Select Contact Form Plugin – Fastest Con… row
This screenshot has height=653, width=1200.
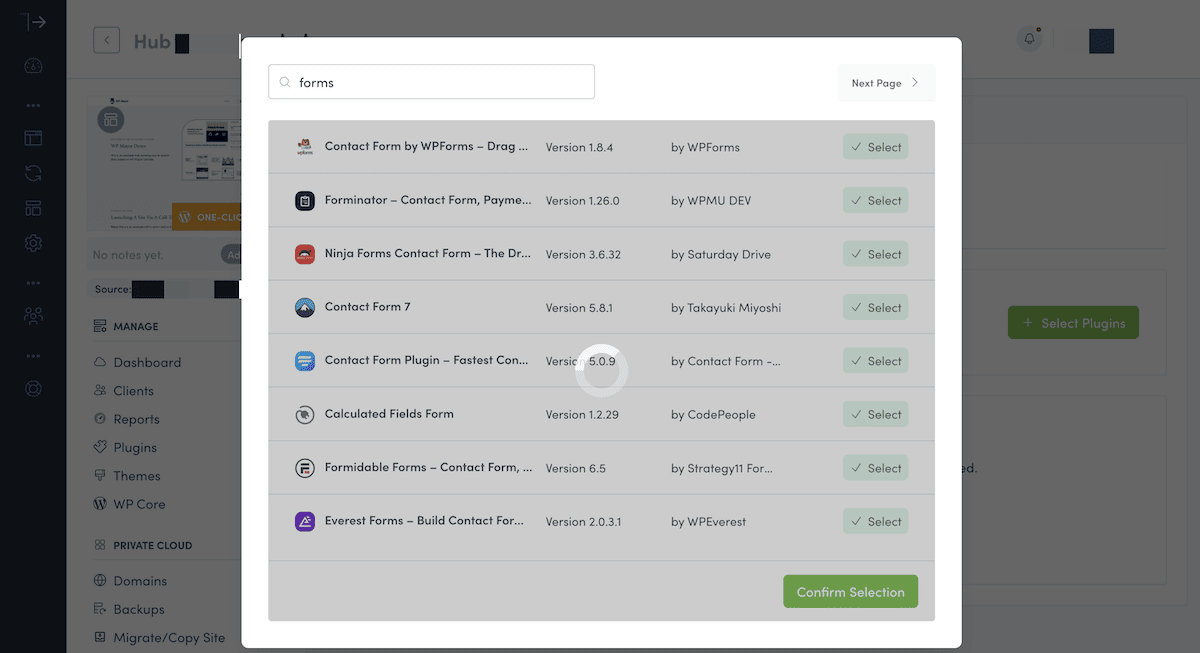tap(875, 361)
